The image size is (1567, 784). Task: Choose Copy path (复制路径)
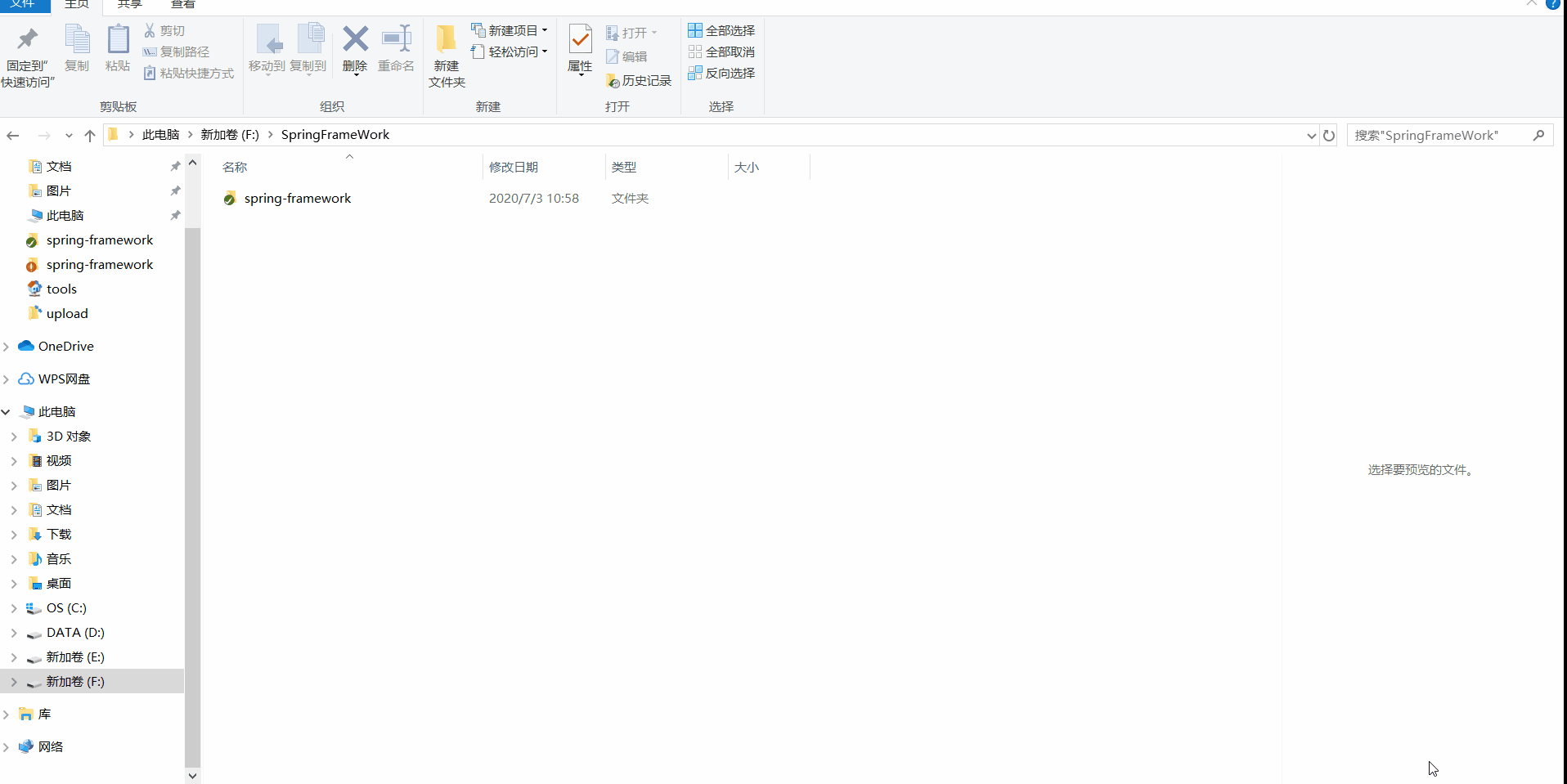click(176, 52)
